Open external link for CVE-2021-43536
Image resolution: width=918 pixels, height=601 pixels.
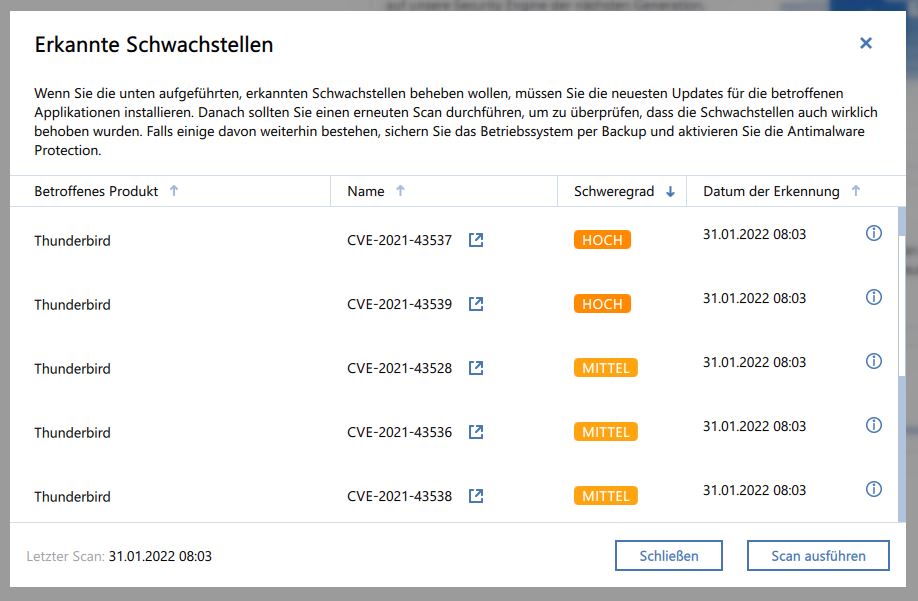(476, 432)
